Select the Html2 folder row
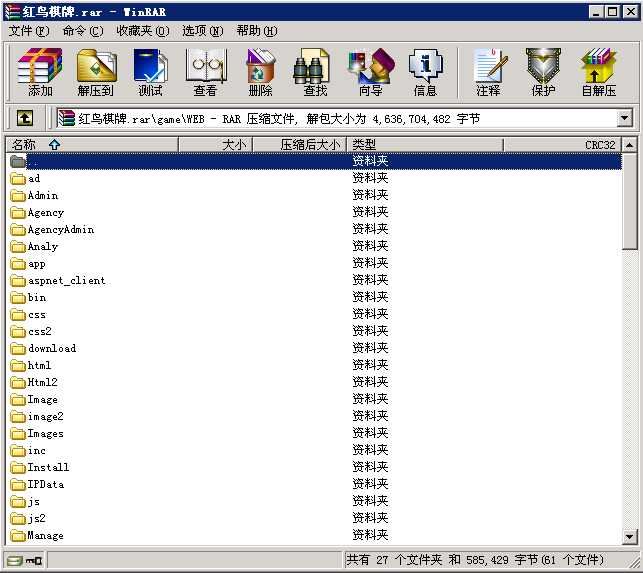This screenshot has width=643, height=573. pos(315,383)
